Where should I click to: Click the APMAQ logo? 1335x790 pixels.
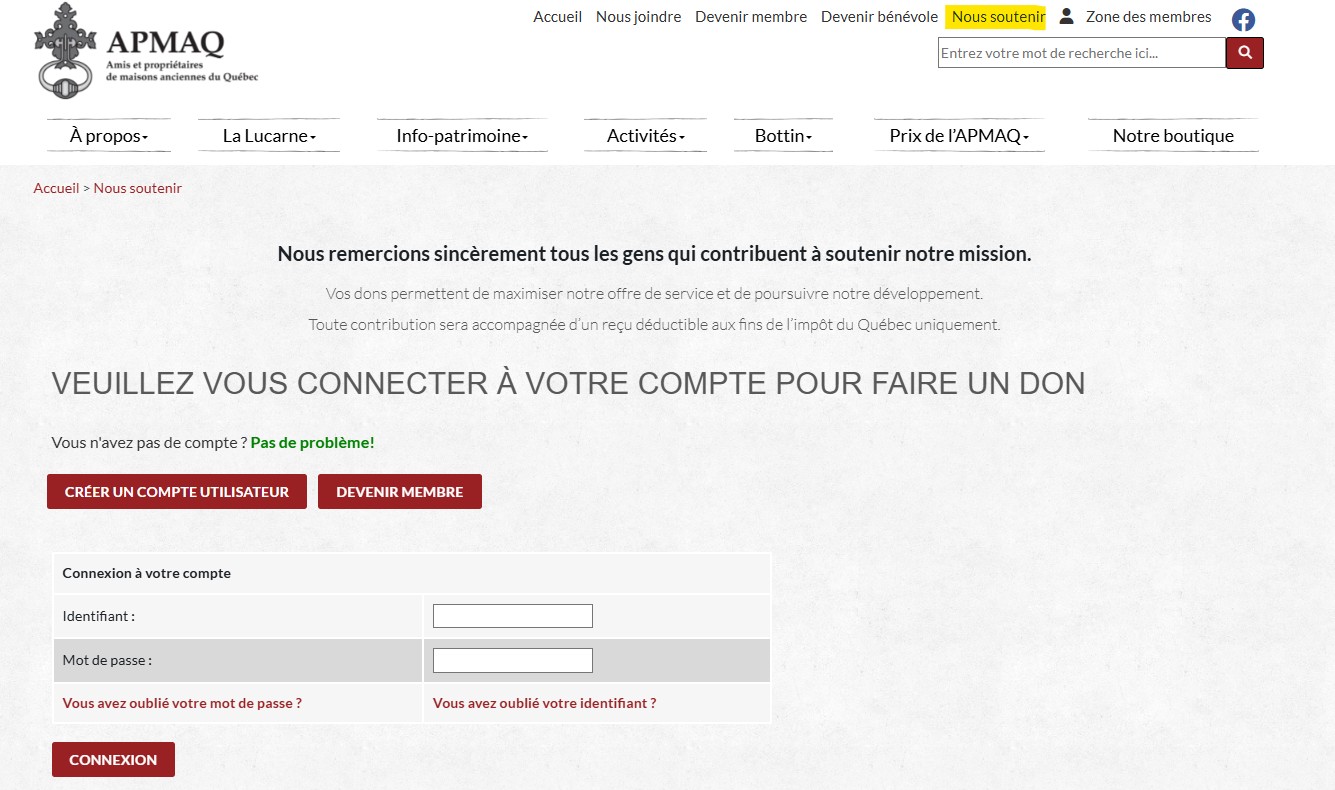pos(145,51)
